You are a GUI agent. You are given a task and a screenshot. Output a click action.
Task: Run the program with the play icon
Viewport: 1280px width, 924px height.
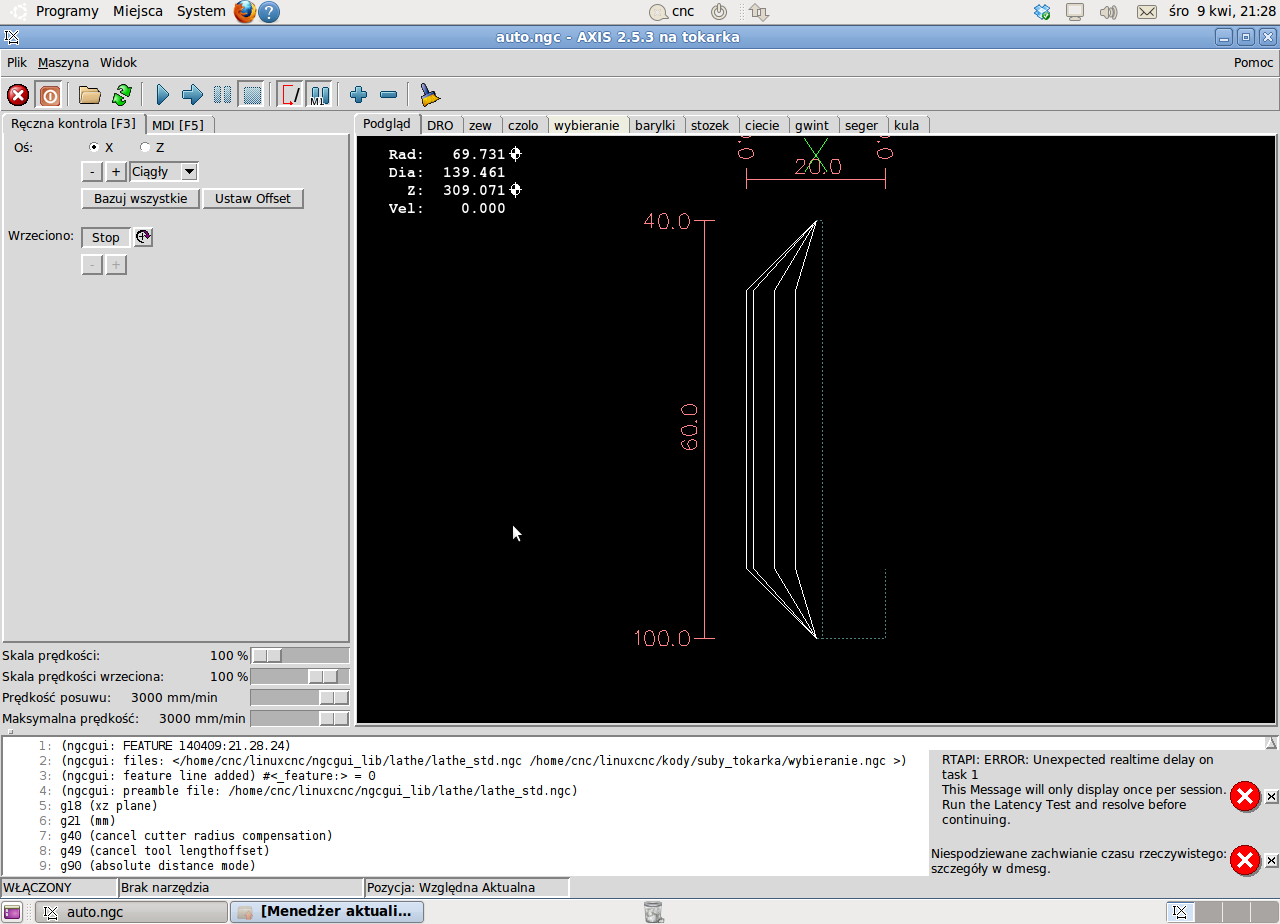click(163, 95)
